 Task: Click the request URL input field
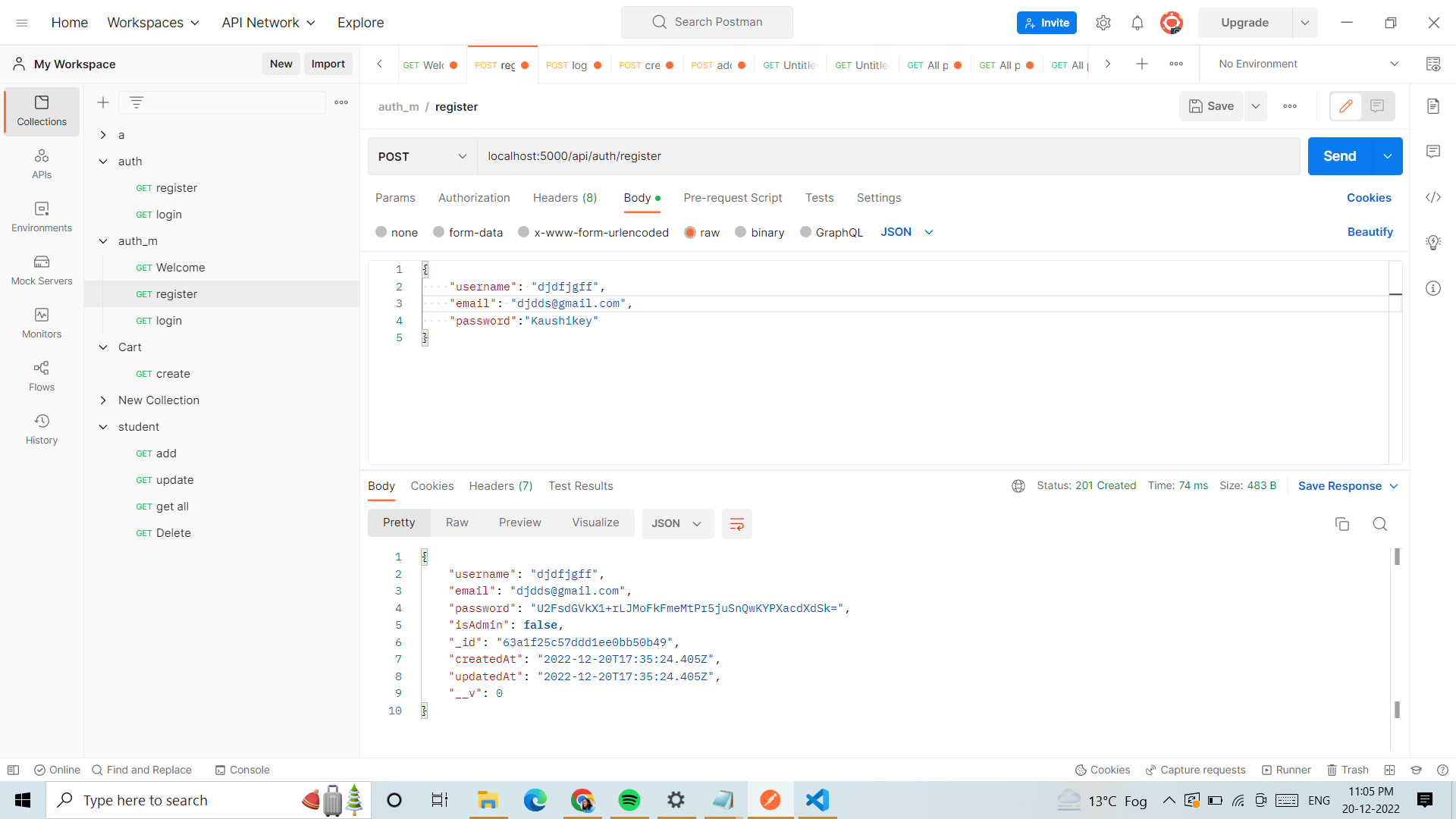tap(834, 155)
